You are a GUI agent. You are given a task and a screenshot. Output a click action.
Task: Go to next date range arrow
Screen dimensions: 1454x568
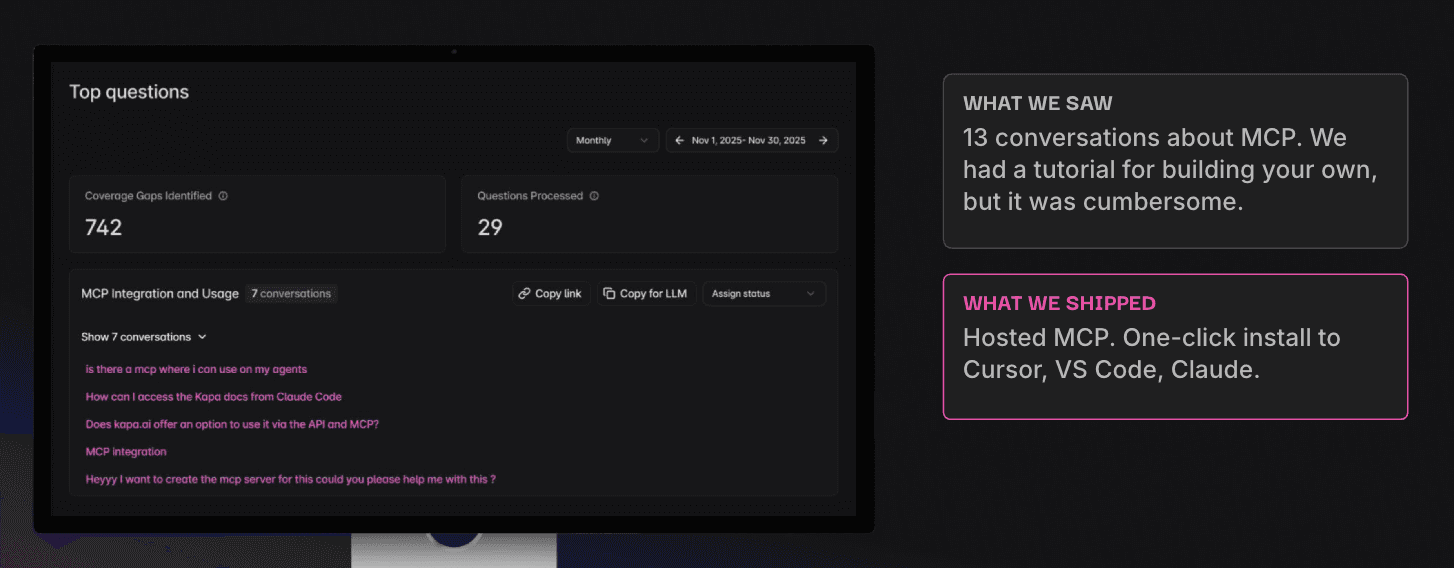click(823, 140)
